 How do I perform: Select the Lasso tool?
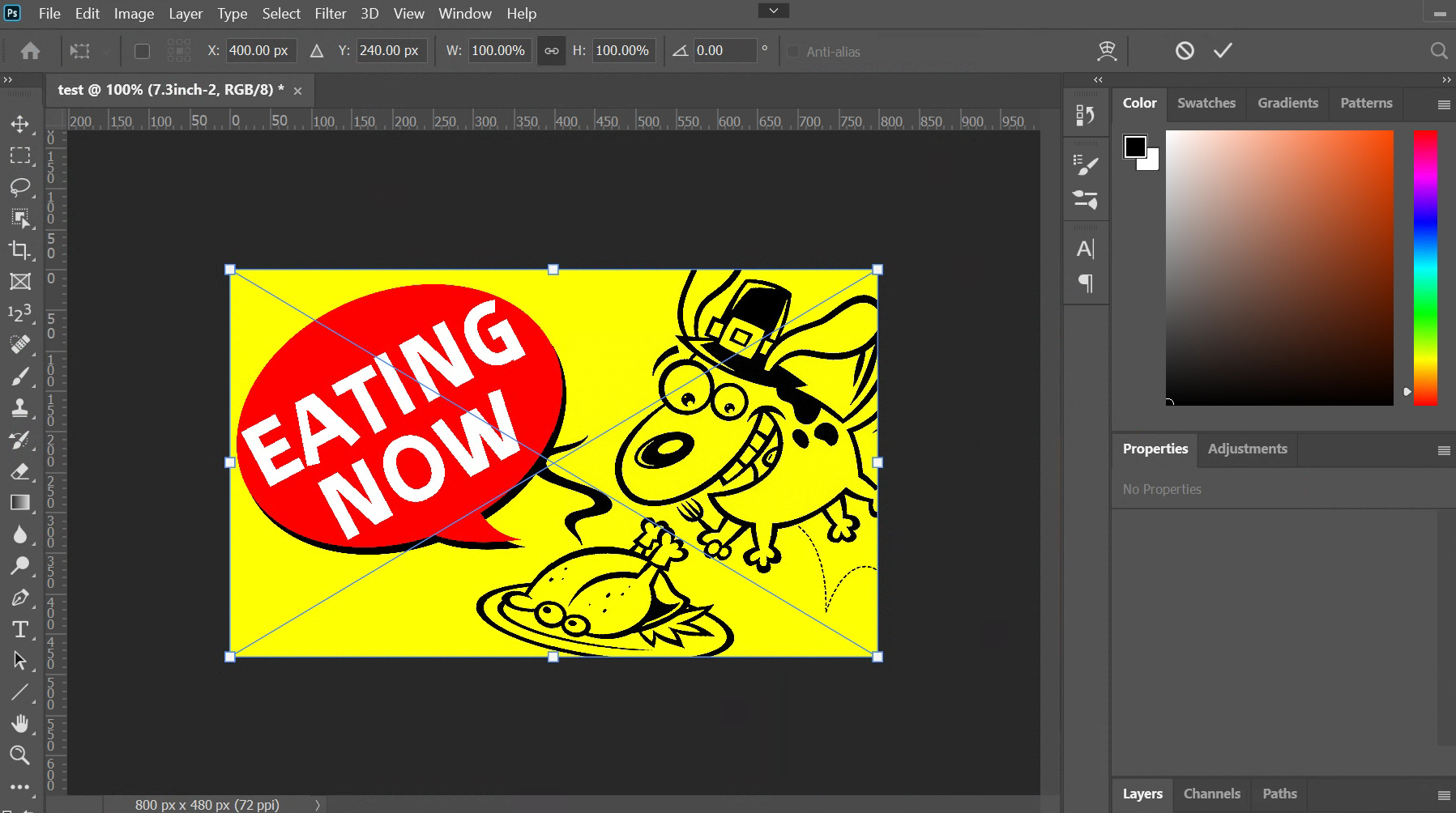pyautogui.click(x=20, y=187)
